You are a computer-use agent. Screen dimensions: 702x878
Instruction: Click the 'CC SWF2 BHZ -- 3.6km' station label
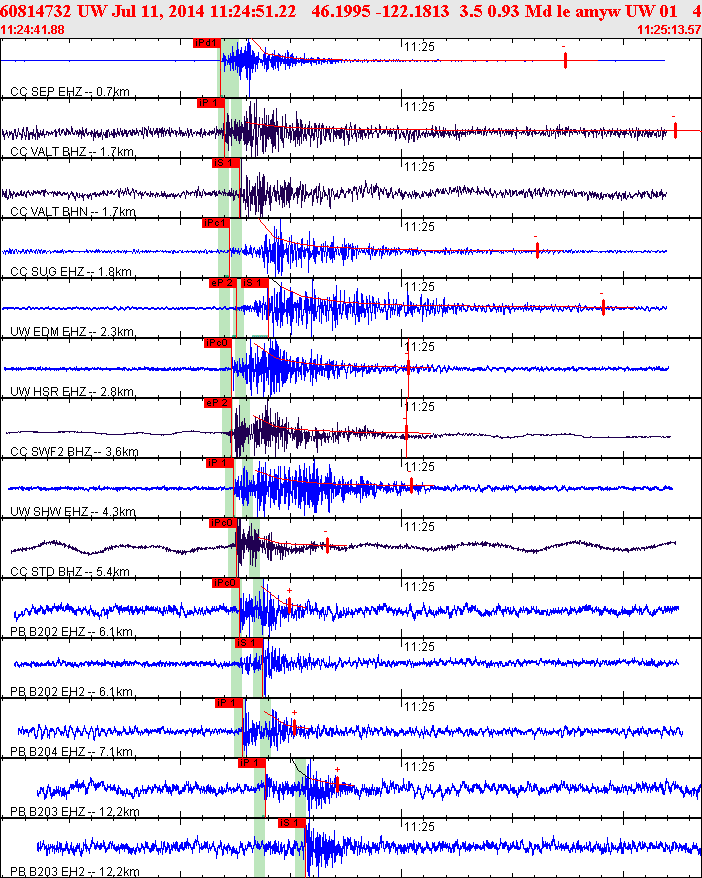pyautogui.click(x=74, y=451)
